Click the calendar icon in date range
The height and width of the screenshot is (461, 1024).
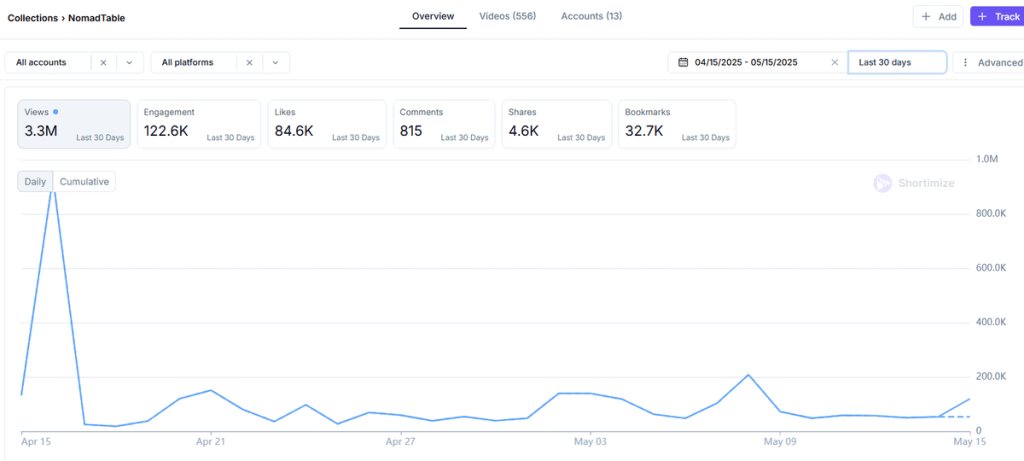pos(683,62)
